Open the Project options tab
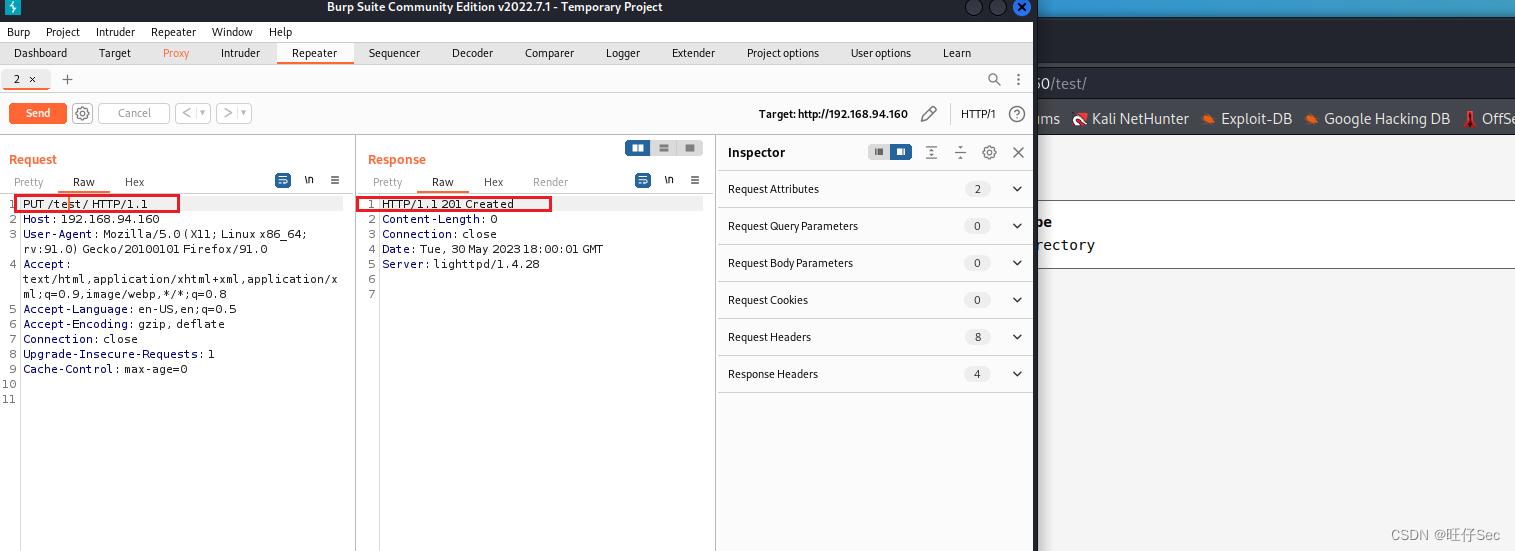This screenshot has width=1515, height=551. [x=782, y=53]
